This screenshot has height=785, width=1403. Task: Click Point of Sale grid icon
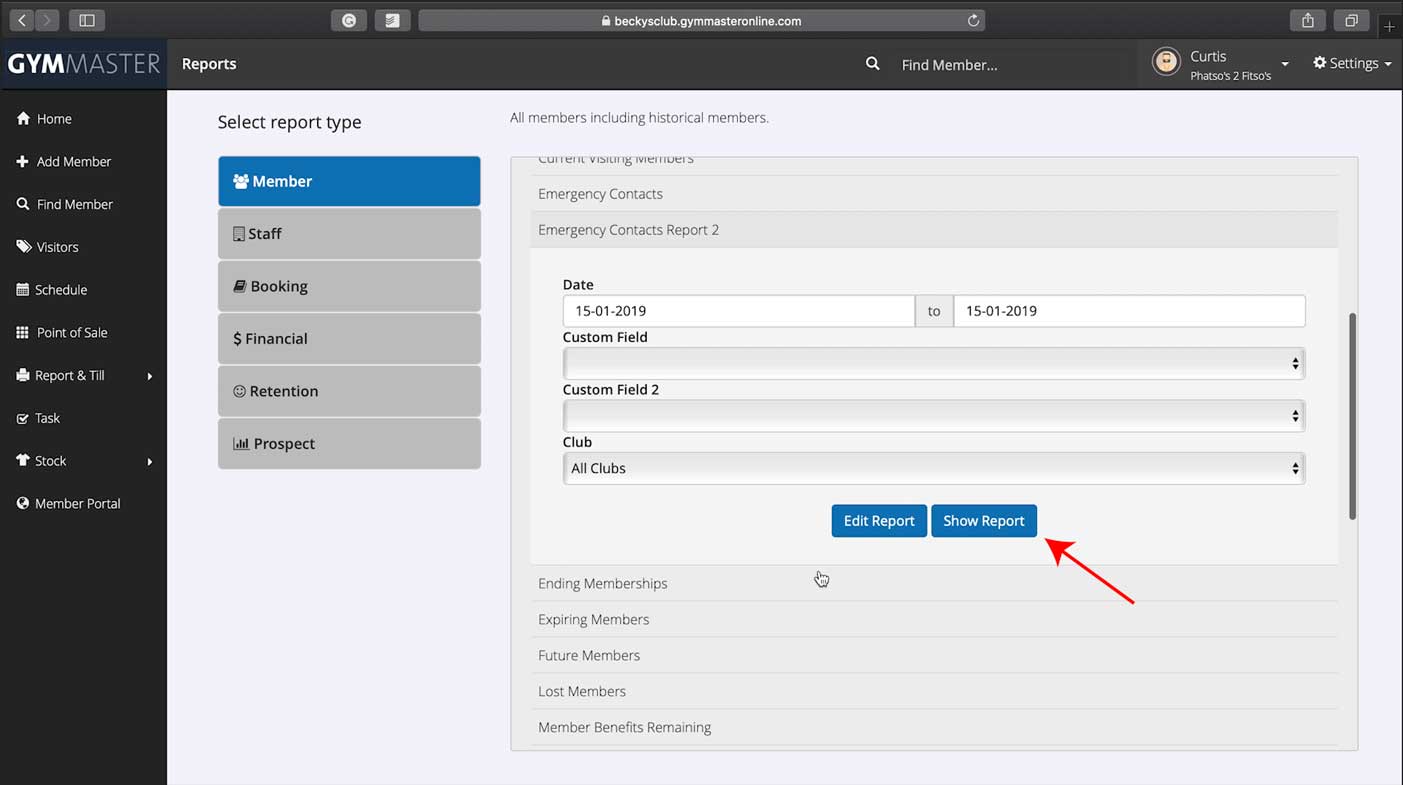23,333
